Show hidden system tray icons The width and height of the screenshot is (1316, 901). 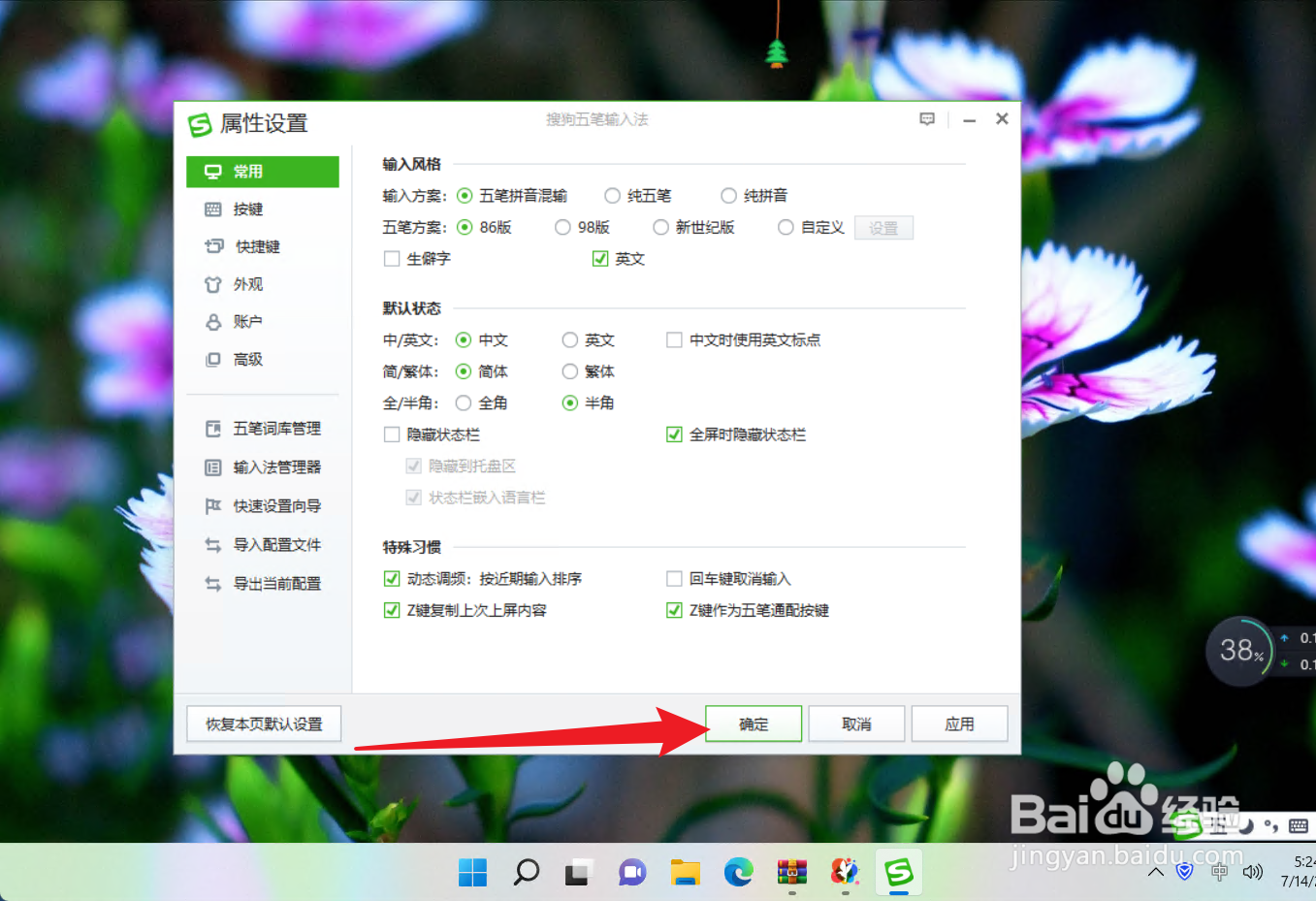[1156, 872]
